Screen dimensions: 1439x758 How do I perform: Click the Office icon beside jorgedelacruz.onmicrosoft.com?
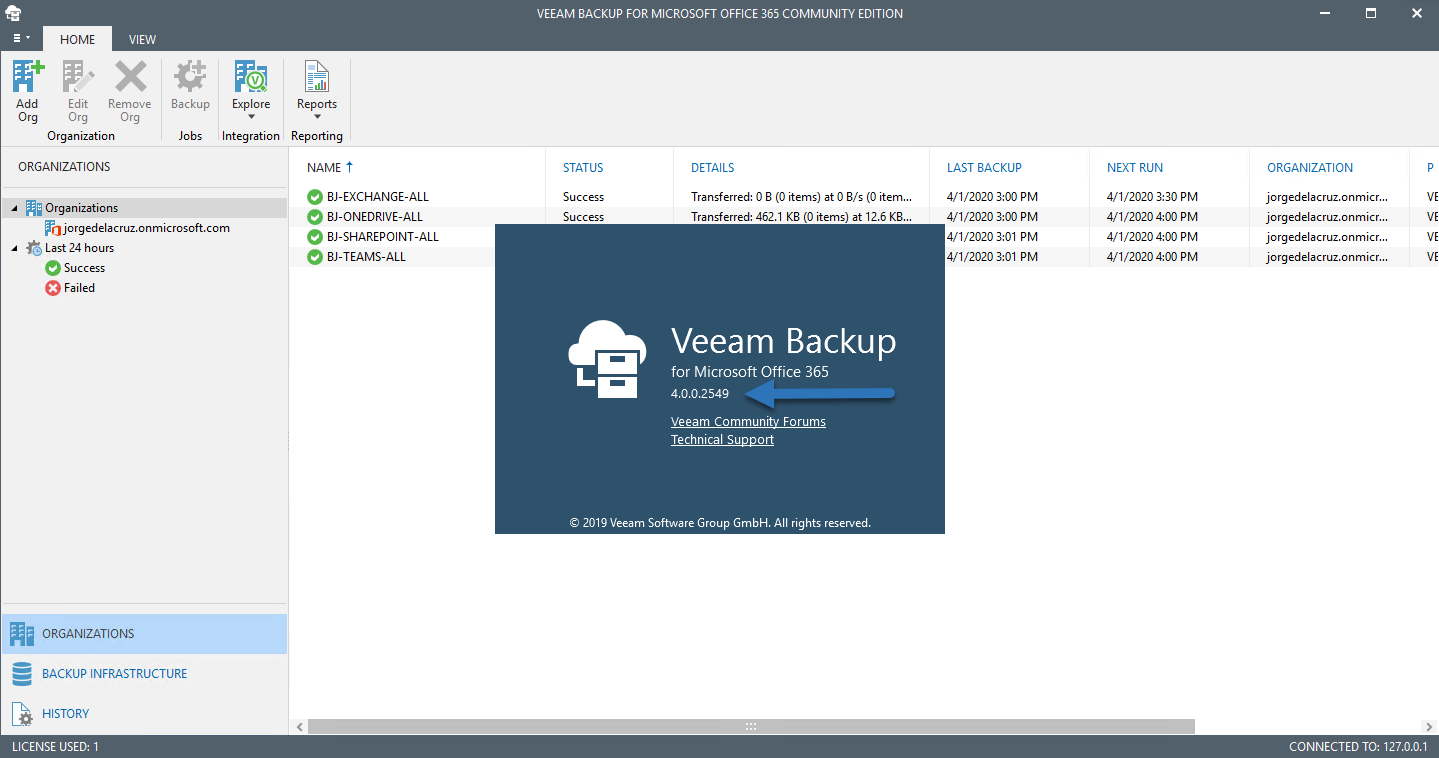[x=53, y=228]
